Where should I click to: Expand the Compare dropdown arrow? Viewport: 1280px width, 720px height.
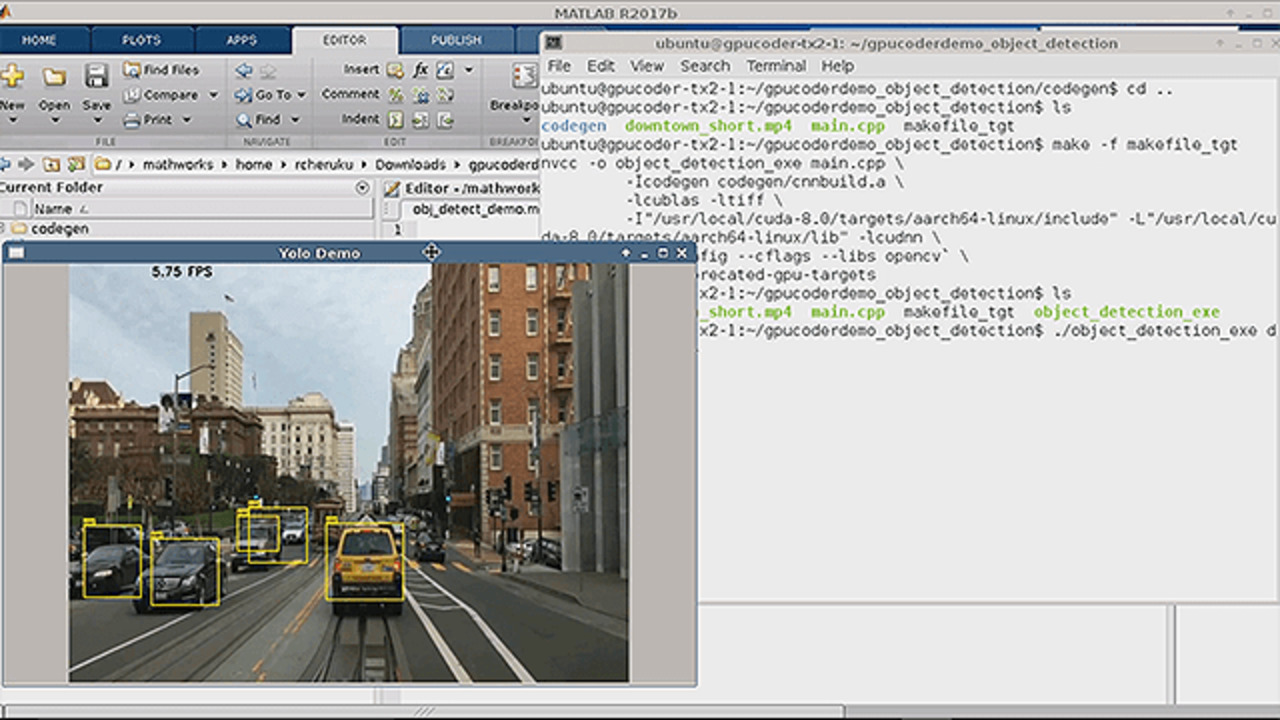click(213, 95)
